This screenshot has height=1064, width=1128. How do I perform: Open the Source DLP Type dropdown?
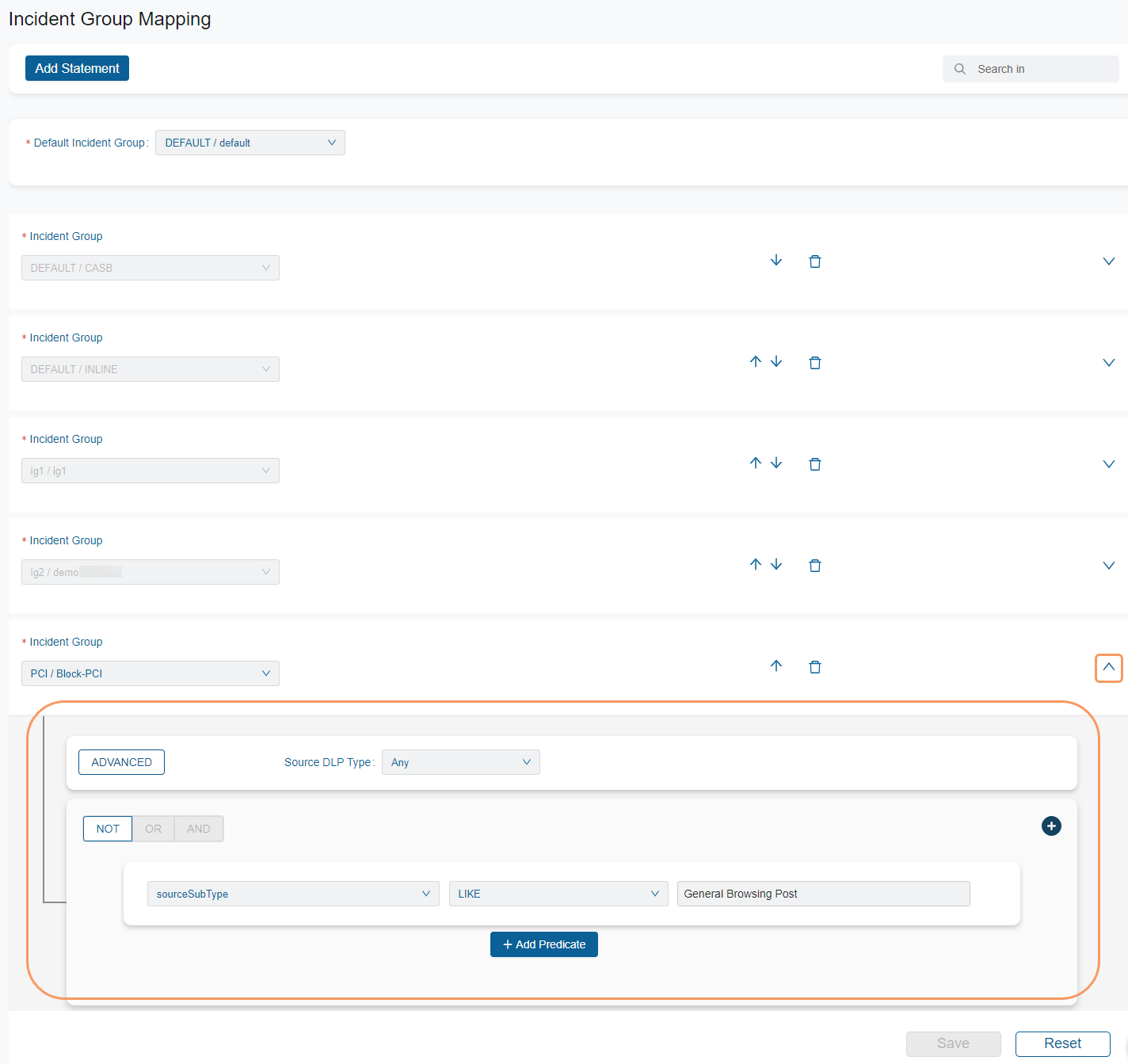[460, 762]
